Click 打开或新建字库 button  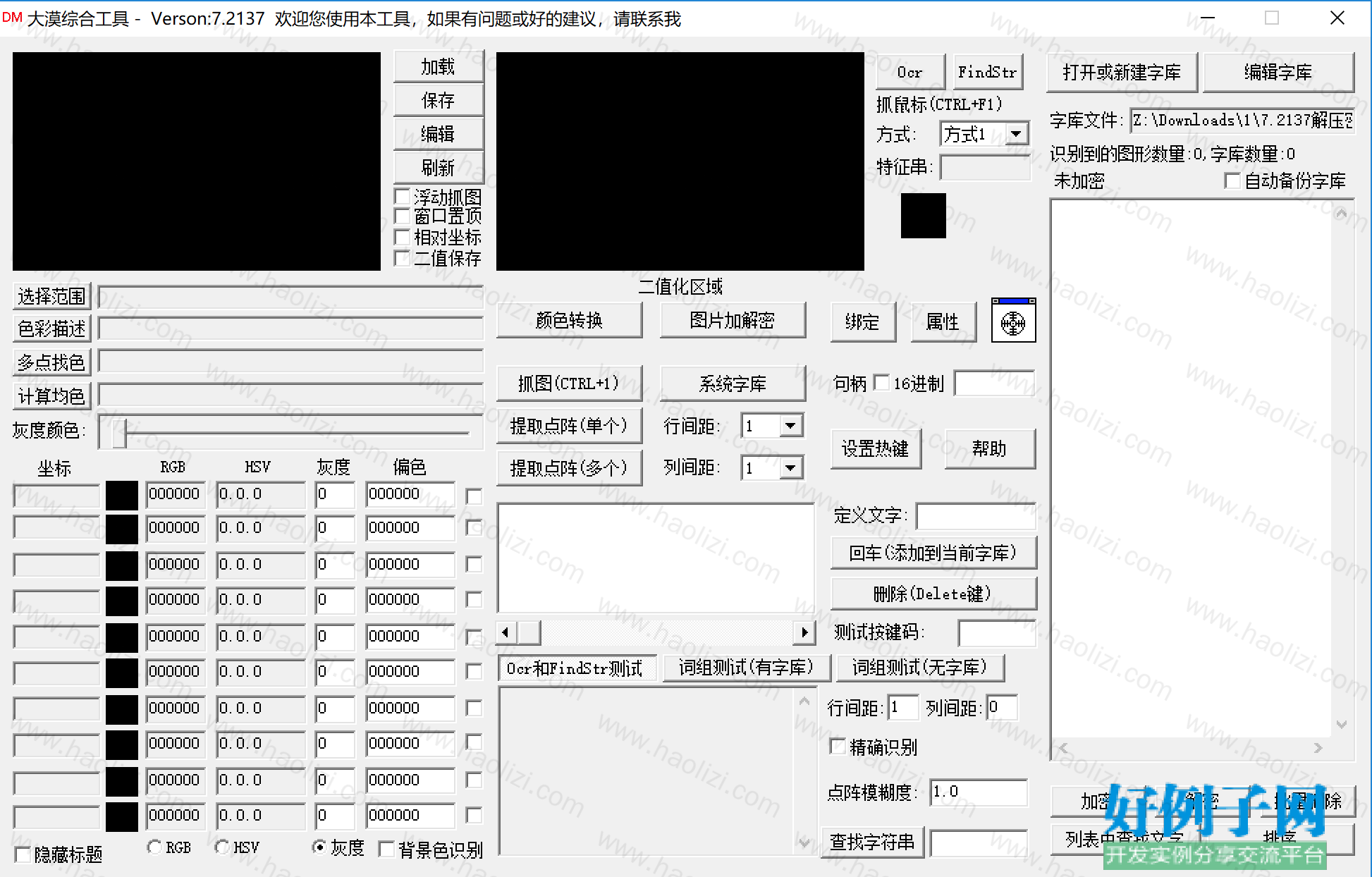1122,72
